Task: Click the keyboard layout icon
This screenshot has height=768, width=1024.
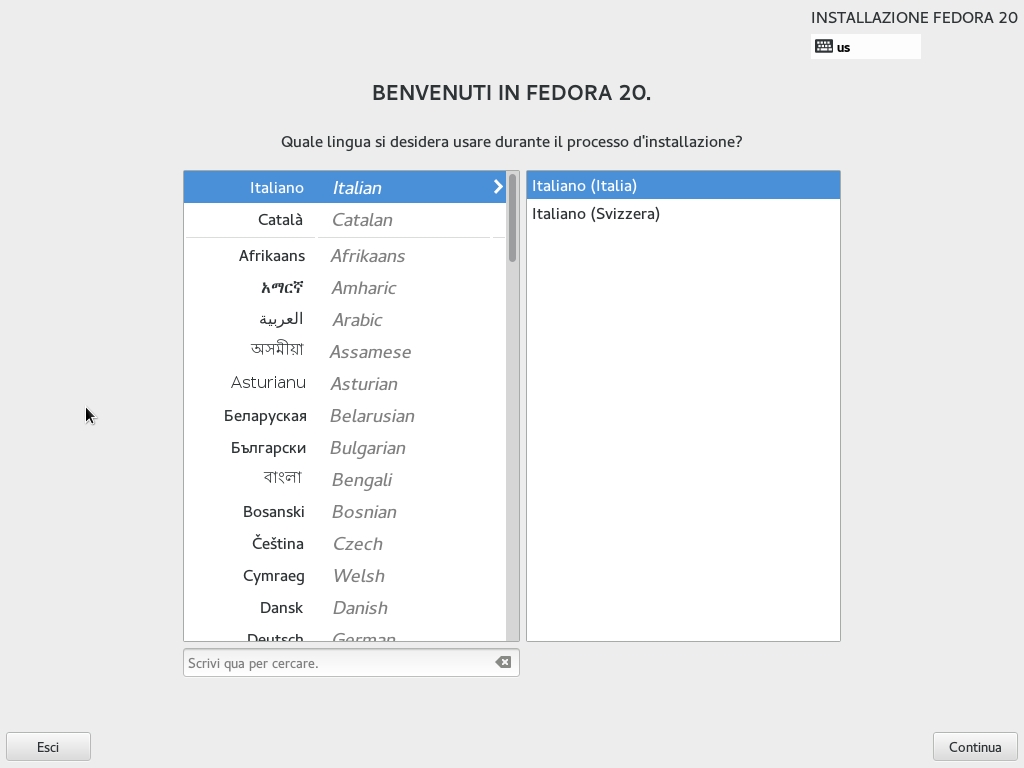Action: coord(824,46)
